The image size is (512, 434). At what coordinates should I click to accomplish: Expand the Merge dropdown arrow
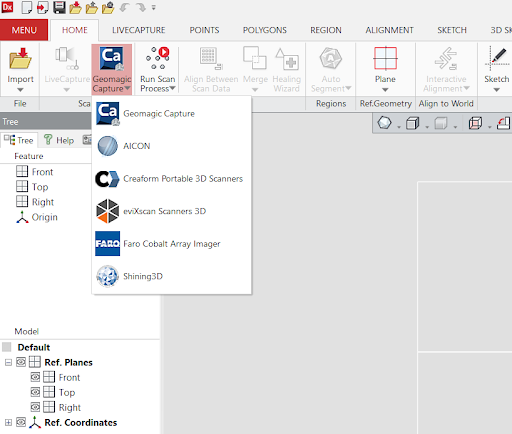[x=255, y=90]
